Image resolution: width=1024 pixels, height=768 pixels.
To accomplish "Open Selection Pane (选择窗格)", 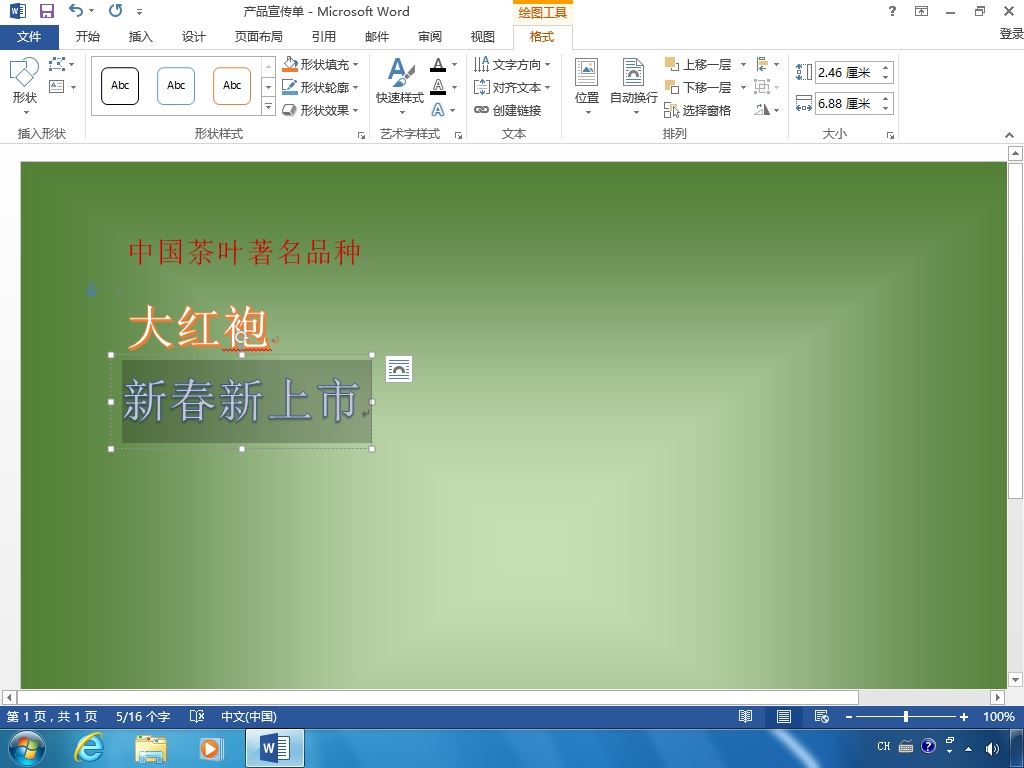I will pos(697,110).
